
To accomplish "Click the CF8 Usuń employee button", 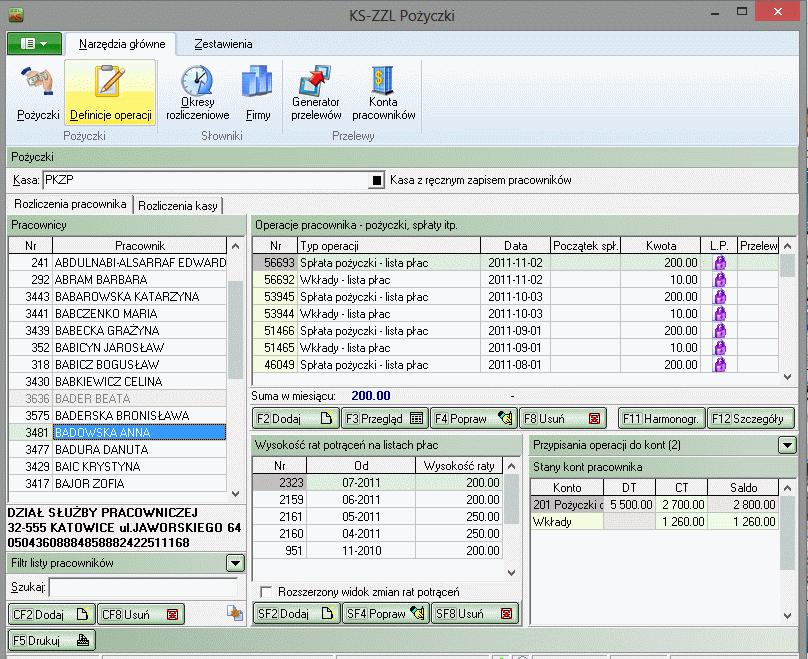I will pyautogui.click(x=141, y=614).
